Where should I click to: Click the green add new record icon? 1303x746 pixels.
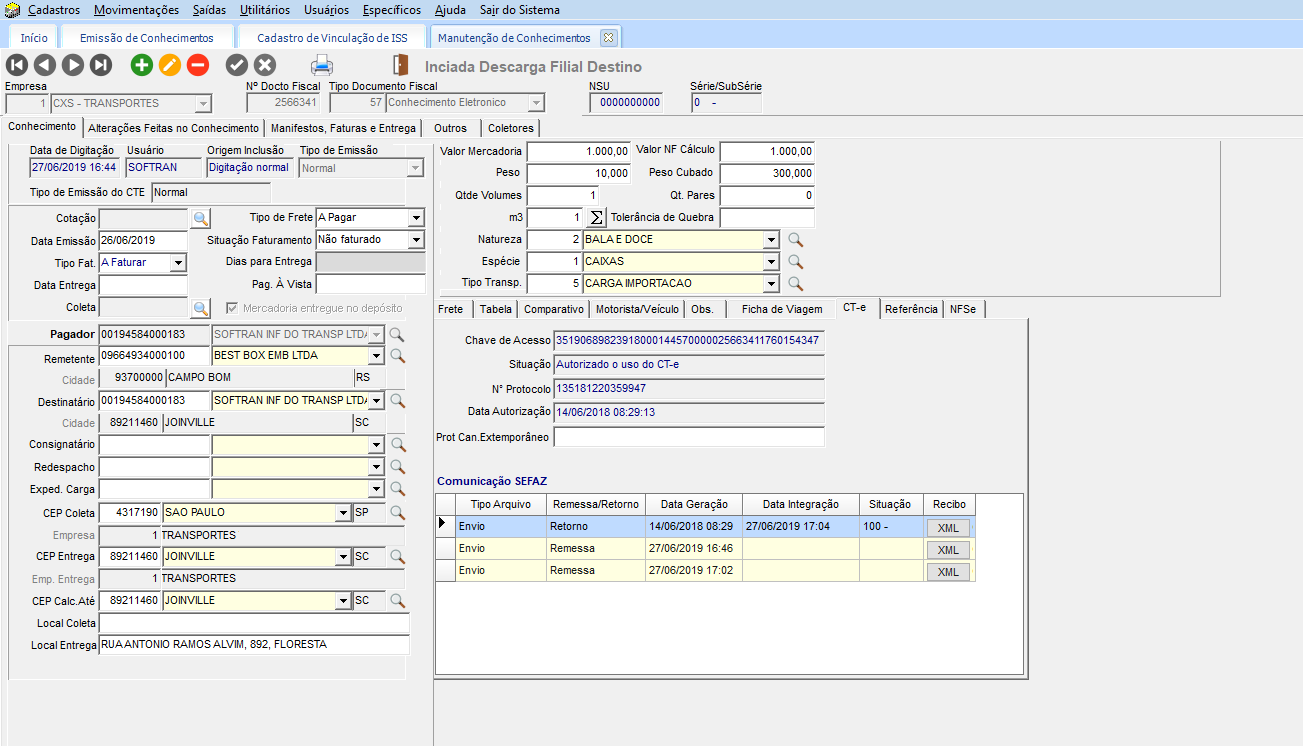coord(142,66)
